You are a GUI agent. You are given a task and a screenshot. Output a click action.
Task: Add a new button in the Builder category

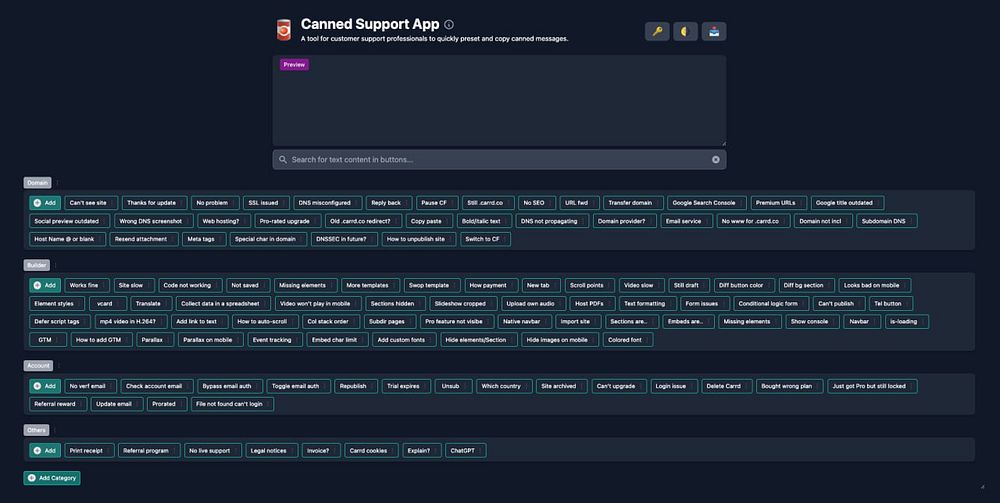coord(45,285)
